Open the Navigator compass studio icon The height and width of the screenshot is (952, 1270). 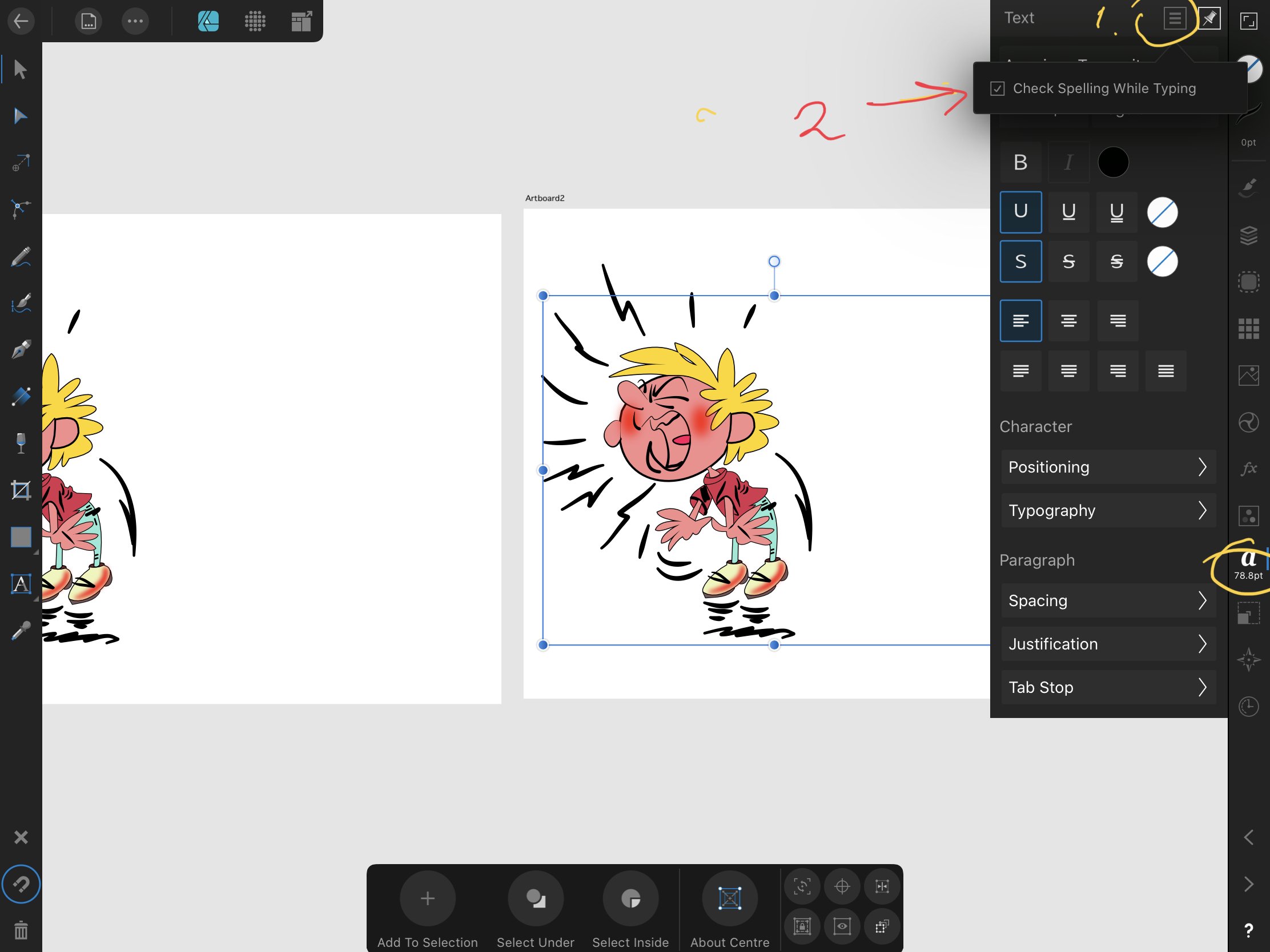pos(1249,659)
